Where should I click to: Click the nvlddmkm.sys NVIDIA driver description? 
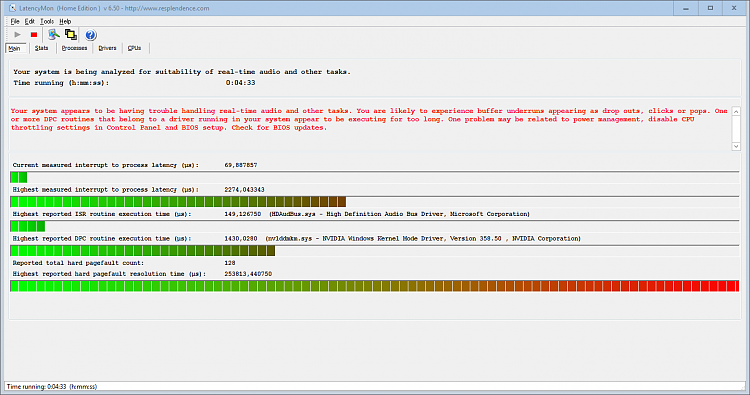(x=423, y=238)
